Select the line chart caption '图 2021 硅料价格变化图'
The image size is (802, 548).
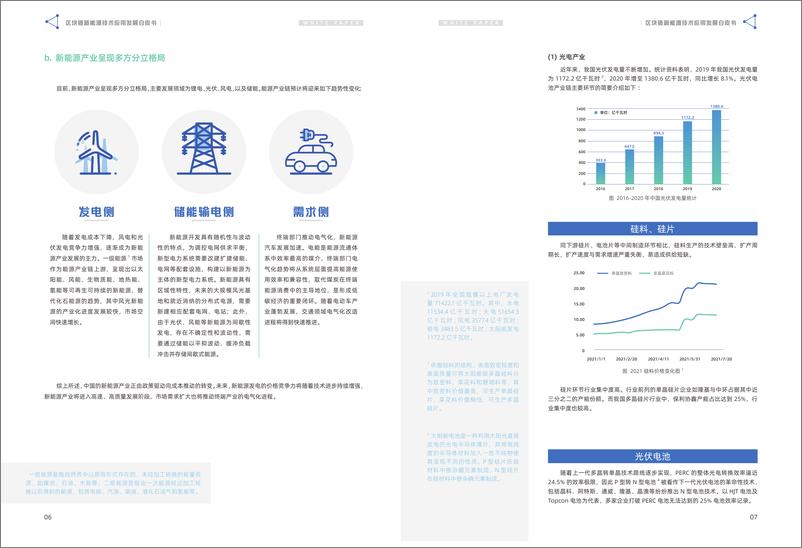point(652,370)
